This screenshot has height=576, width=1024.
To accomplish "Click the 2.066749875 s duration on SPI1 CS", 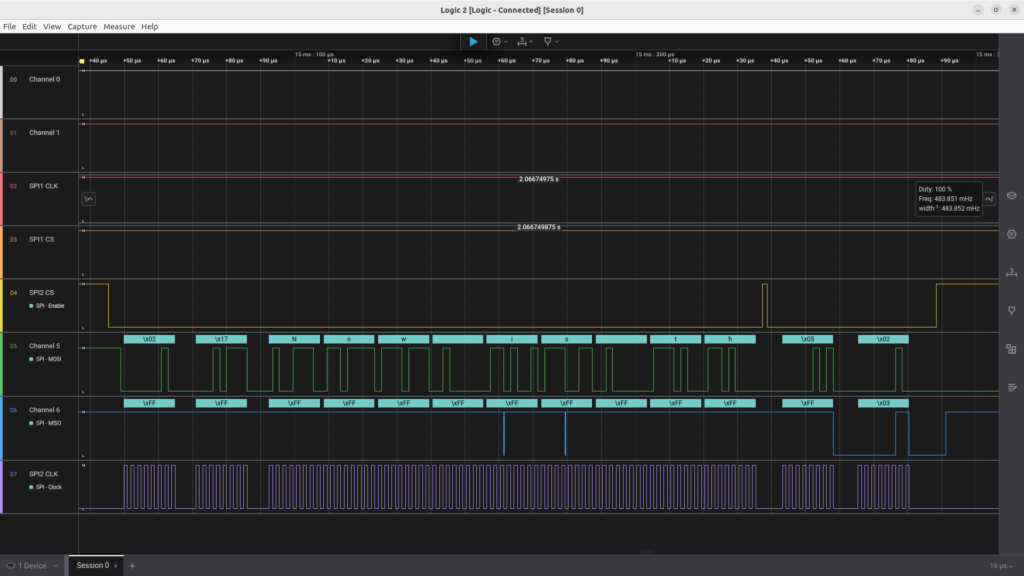I will [539, 227].
